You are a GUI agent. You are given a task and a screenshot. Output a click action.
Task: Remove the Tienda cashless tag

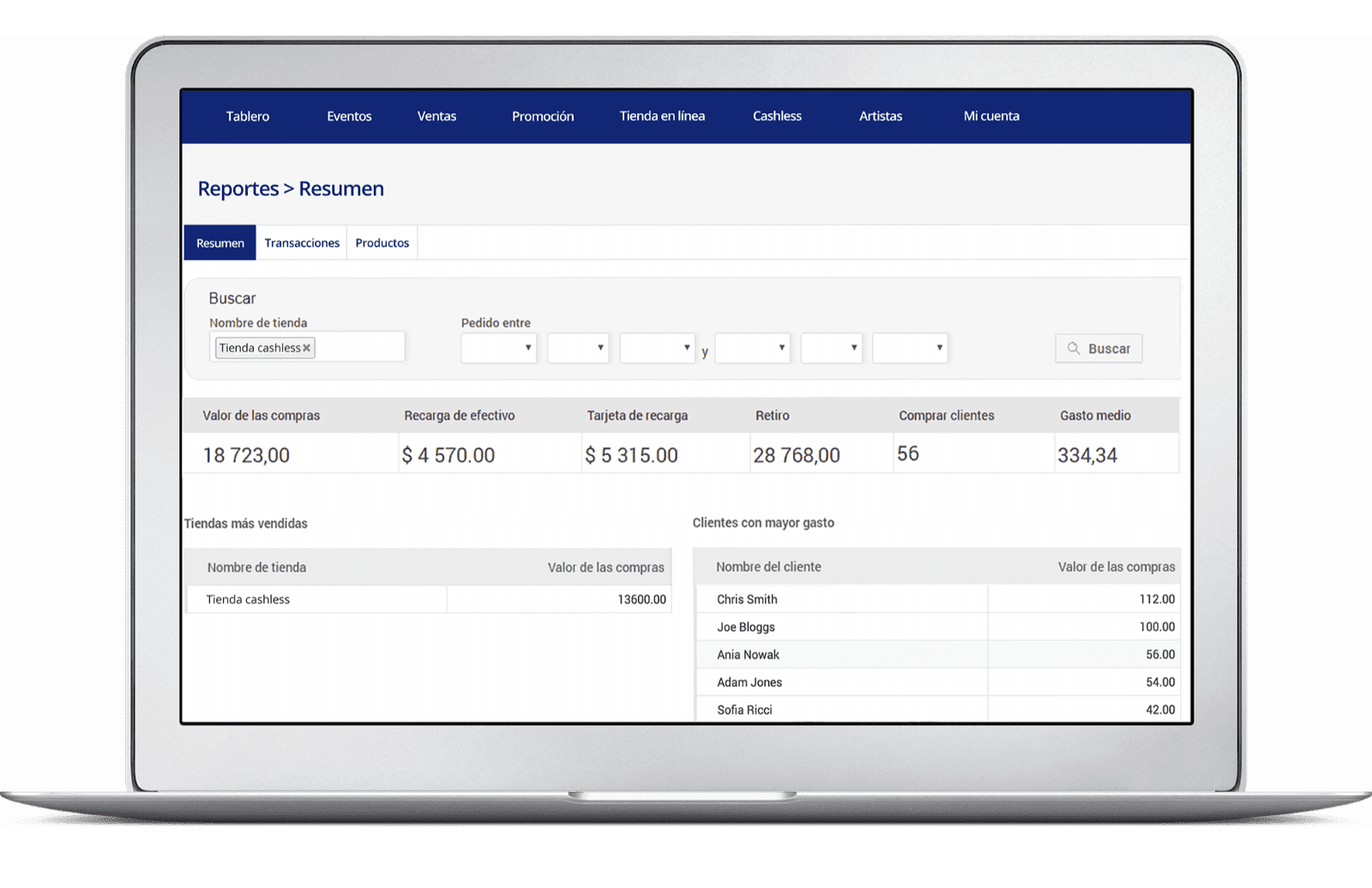[306, 348]
